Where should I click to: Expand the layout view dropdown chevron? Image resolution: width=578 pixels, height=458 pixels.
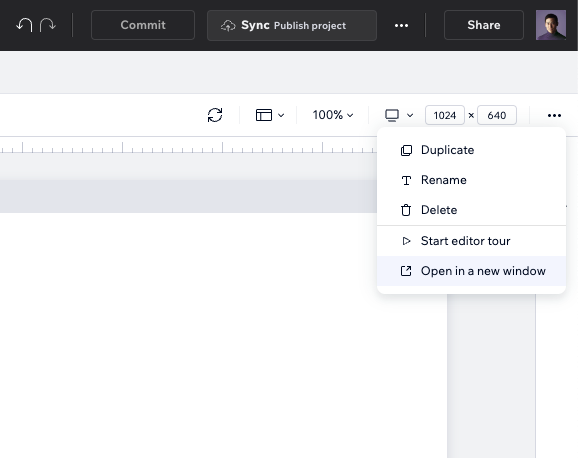tap(281, 115)
